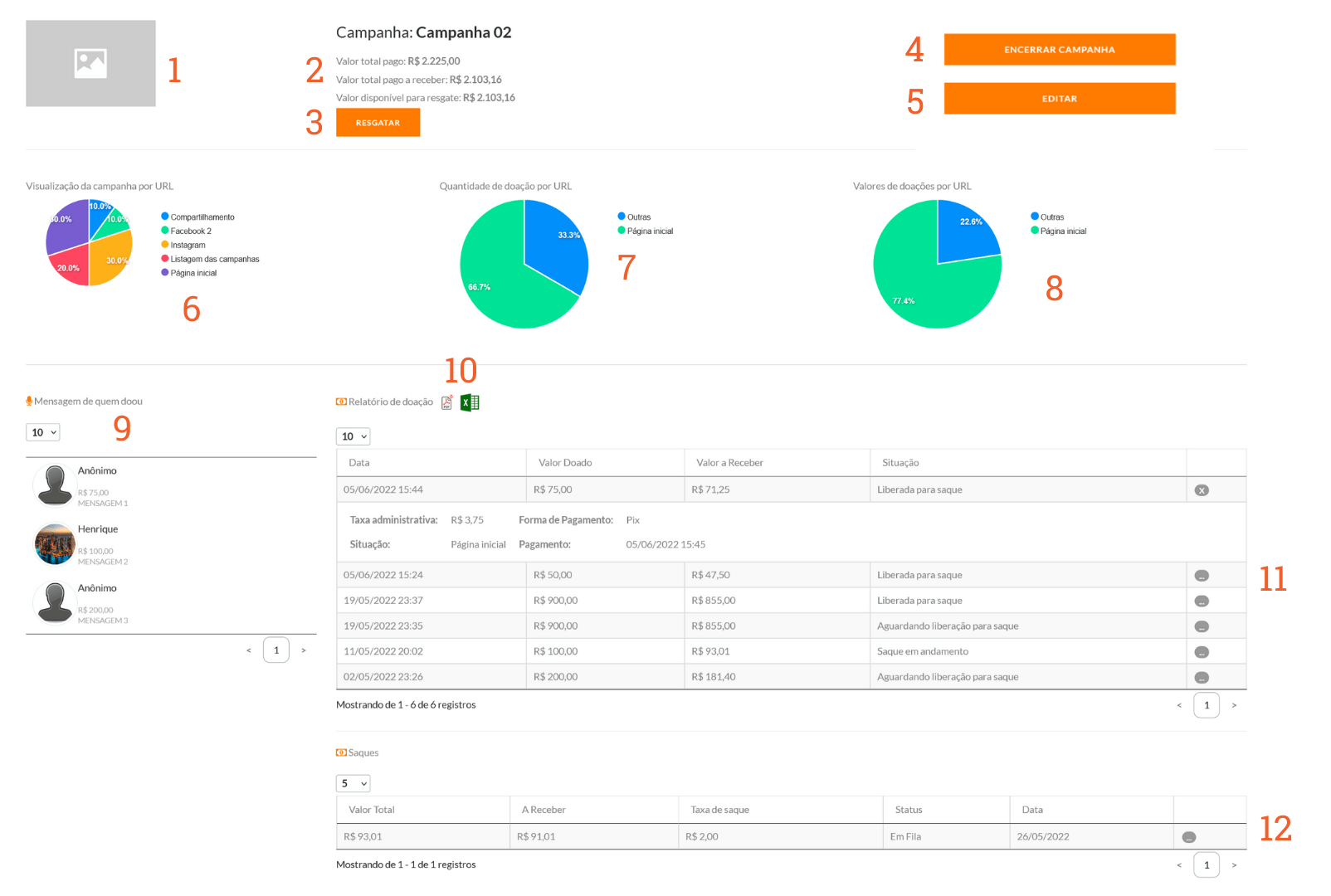Click Encerrar Campanha button
This screenshot has width=1331, height=896.
pyautogui.click(x=1059, y=50)
